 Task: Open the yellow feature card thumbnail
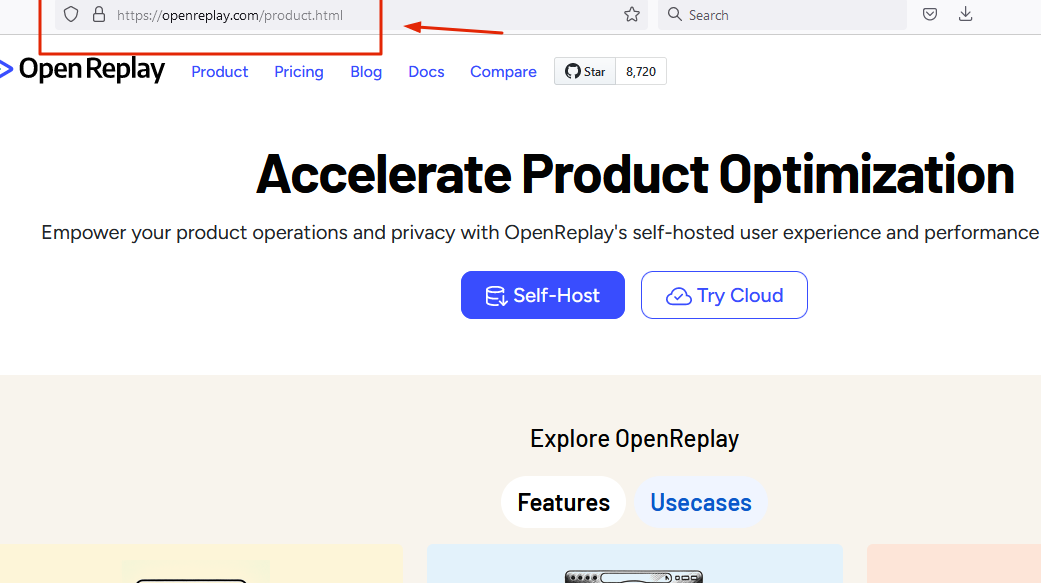point(201,564)
